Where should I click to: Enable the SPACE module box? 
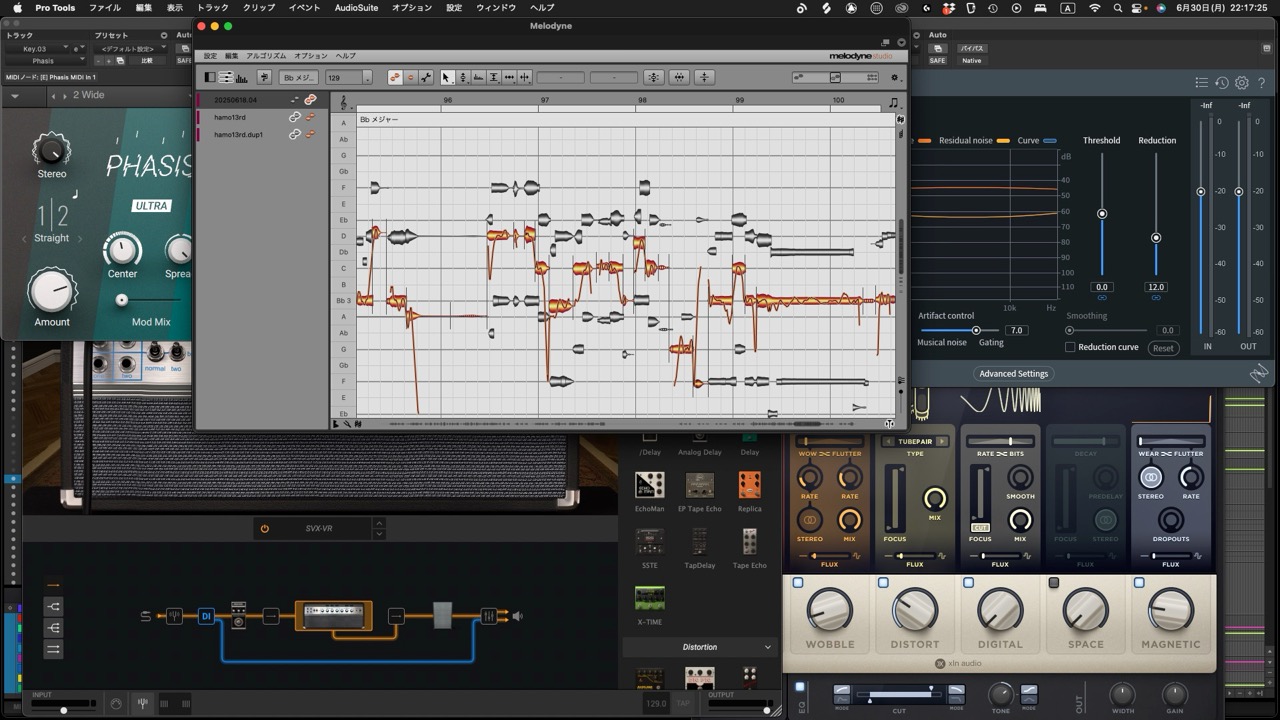pos(1053,583)
